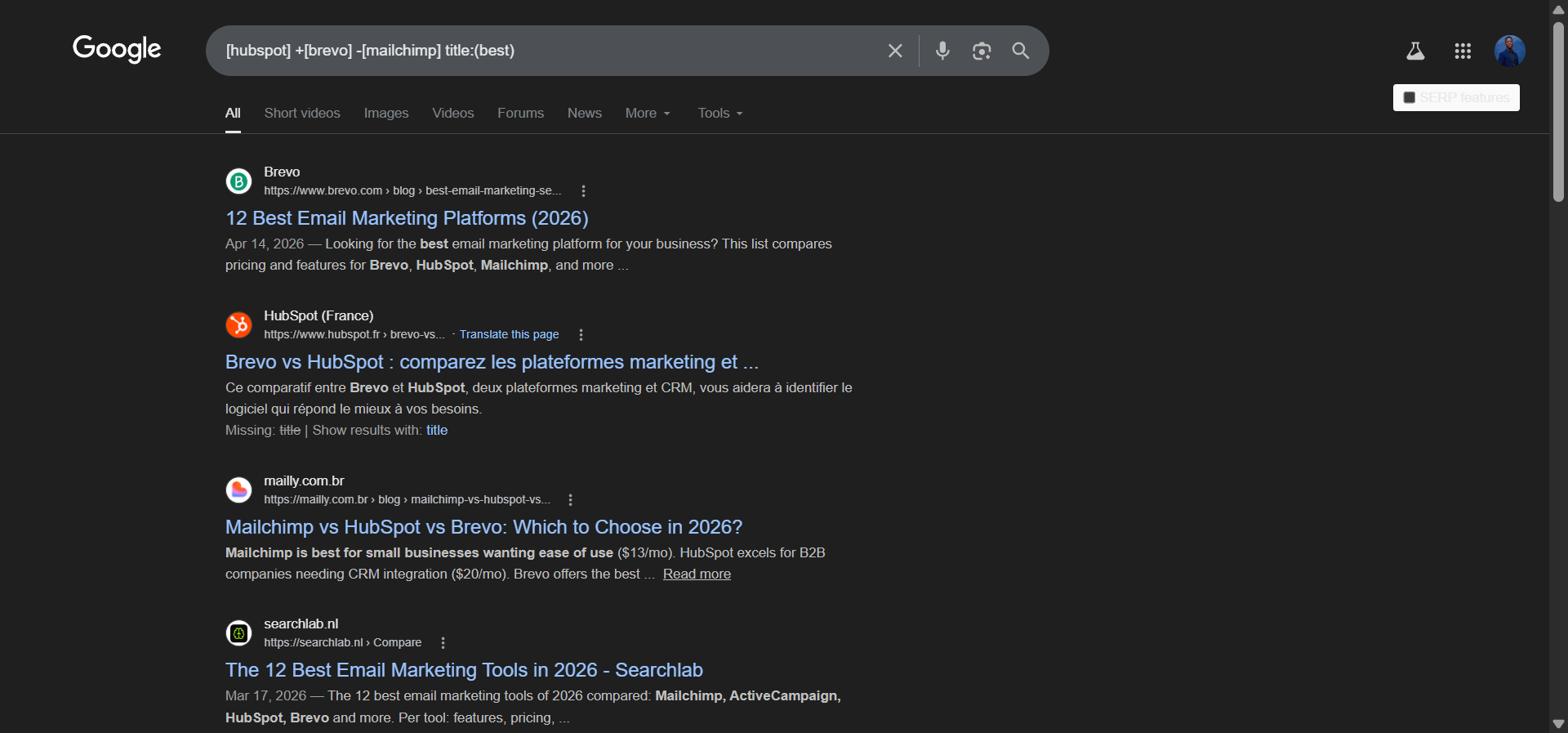Click Translate this page link
Image resolution: width=1568 pixels, height=733 pixels.
(509, 335)
